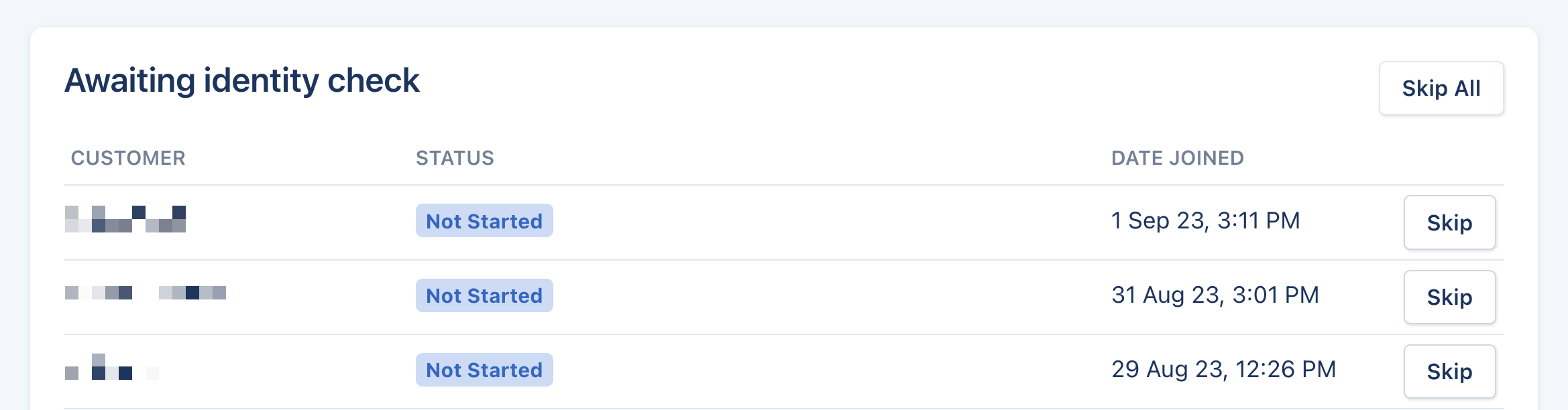Open customer name joined 1 Sep 23
1568x410 pixels.
(125, 220)
